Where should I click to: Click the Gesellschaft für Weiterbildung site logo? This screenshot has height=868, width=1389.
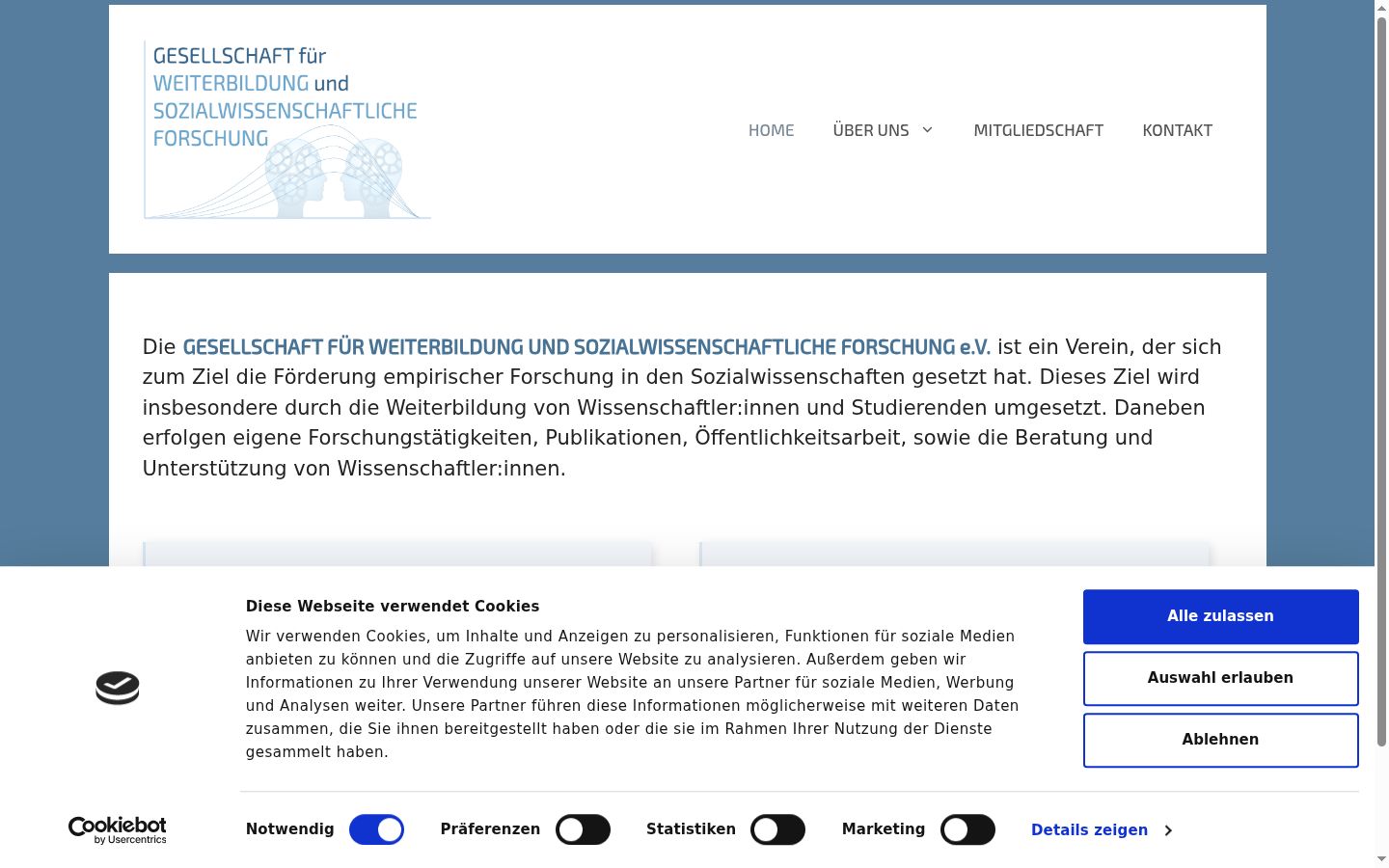point(287,129)
